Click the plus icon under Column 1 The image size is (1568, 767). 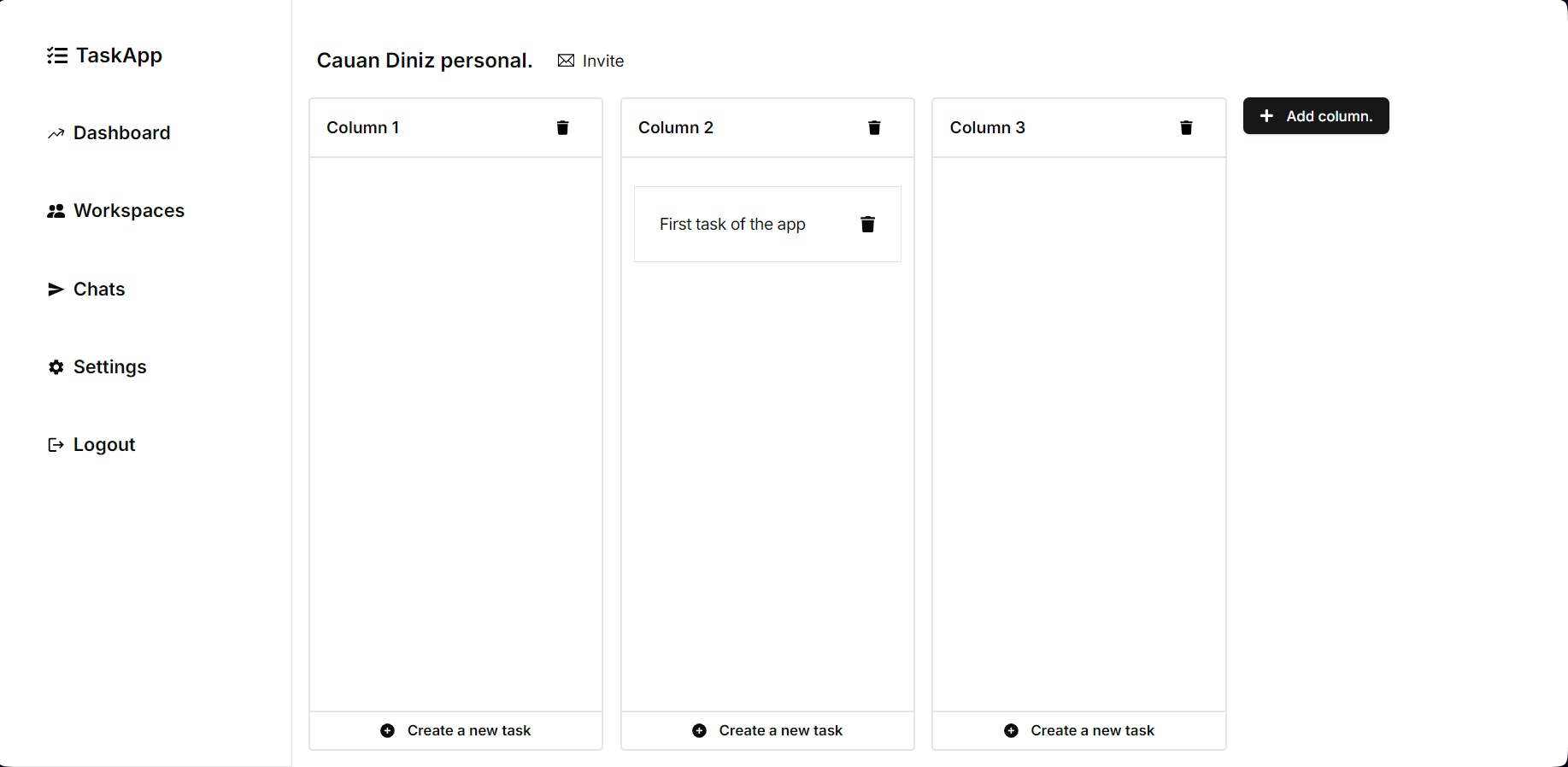click(x=386, y=730)
